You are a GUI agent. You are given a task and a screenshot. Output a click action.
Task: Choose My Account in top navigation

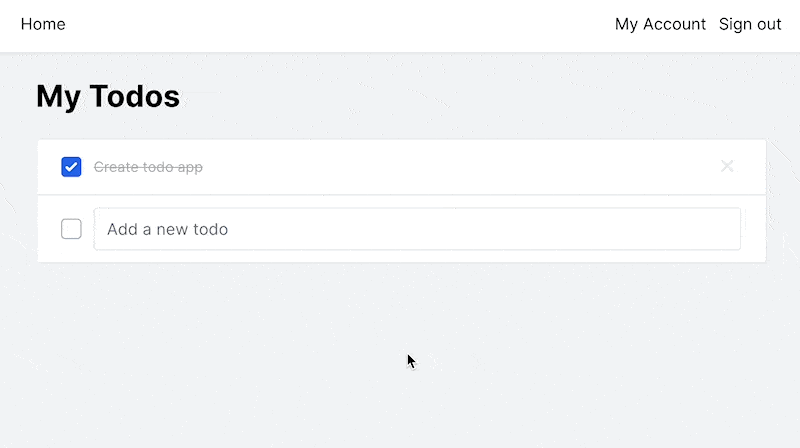[x=660, y=24]
